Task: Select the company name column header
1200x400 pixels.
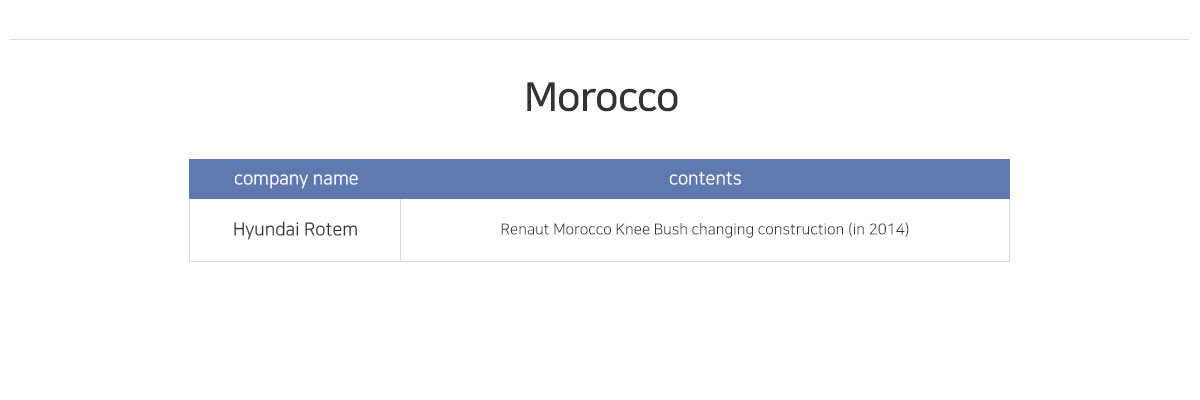Action: 295,179
